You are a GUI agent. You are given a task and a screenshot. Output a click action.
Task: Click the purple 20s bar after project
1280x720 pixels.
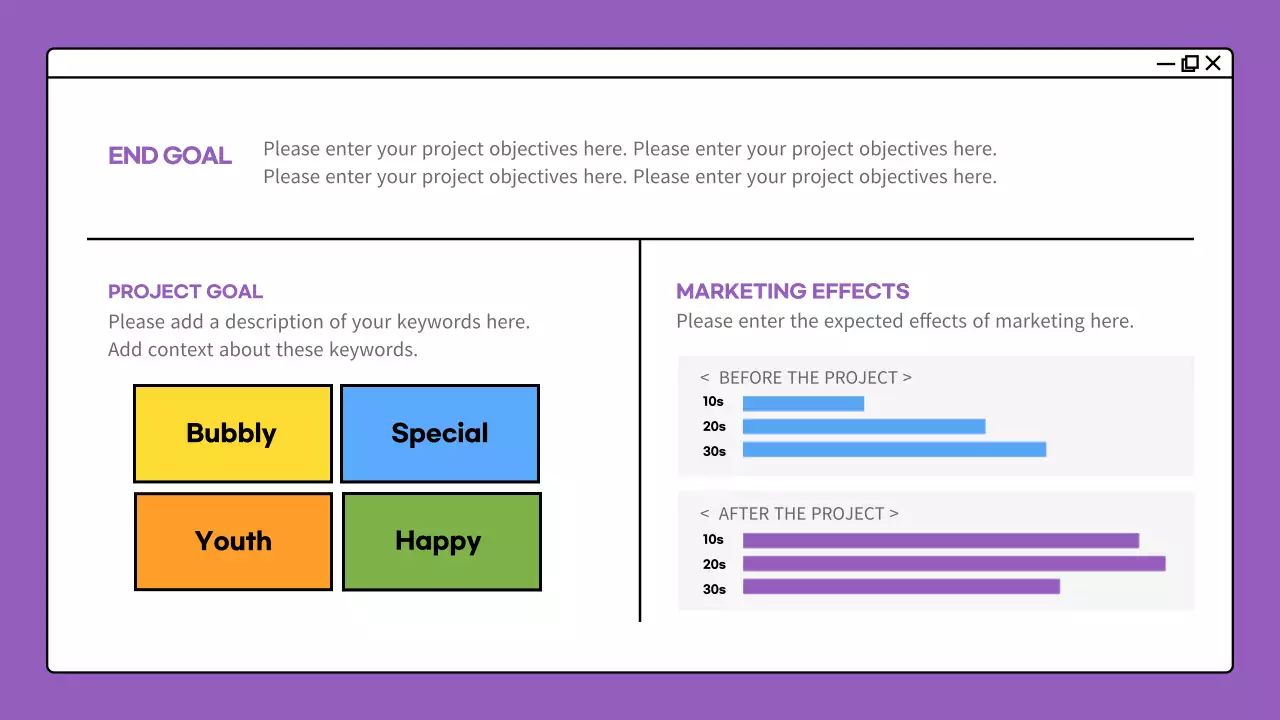[954, 564]
